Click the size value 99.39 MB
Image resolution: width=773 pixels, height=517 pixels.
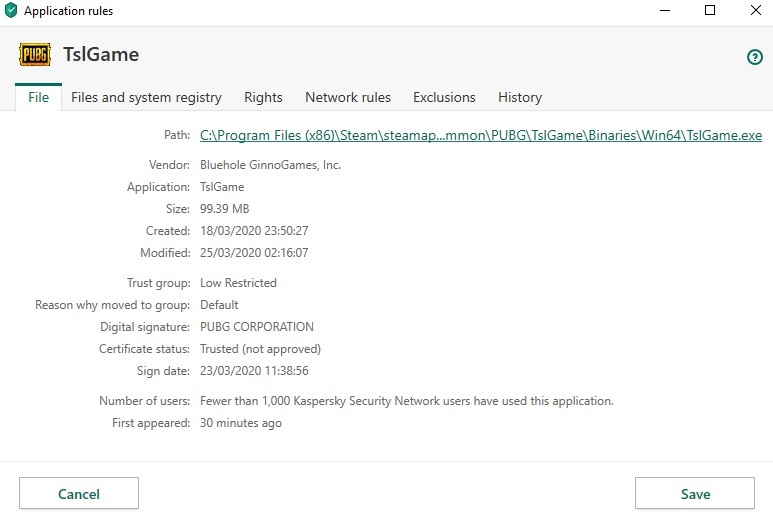coord(224,208)
